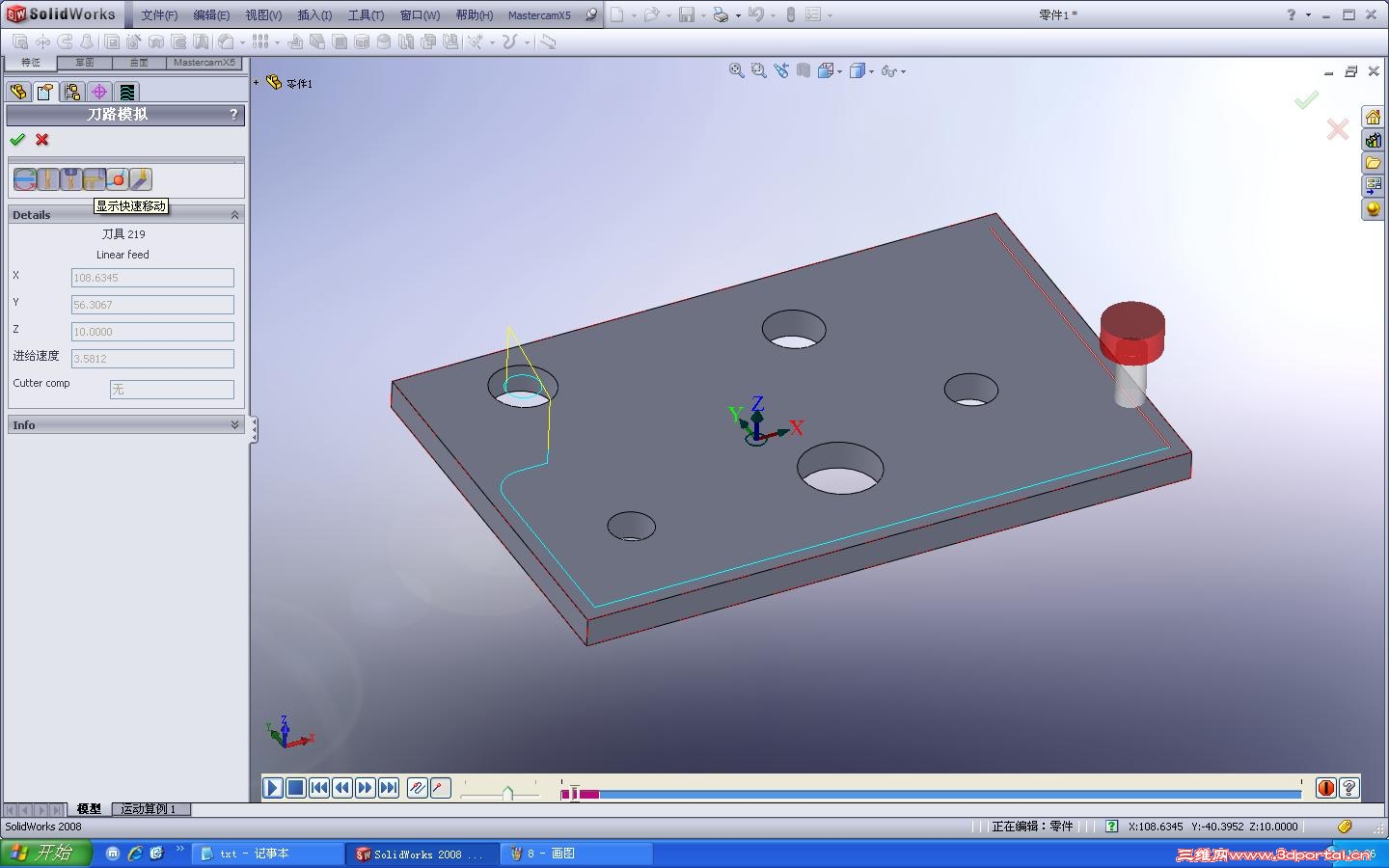This screenshot has height=868, width=1389.
Task: Switch to the MastercamX5 command tab
Action: coord(204,63)
